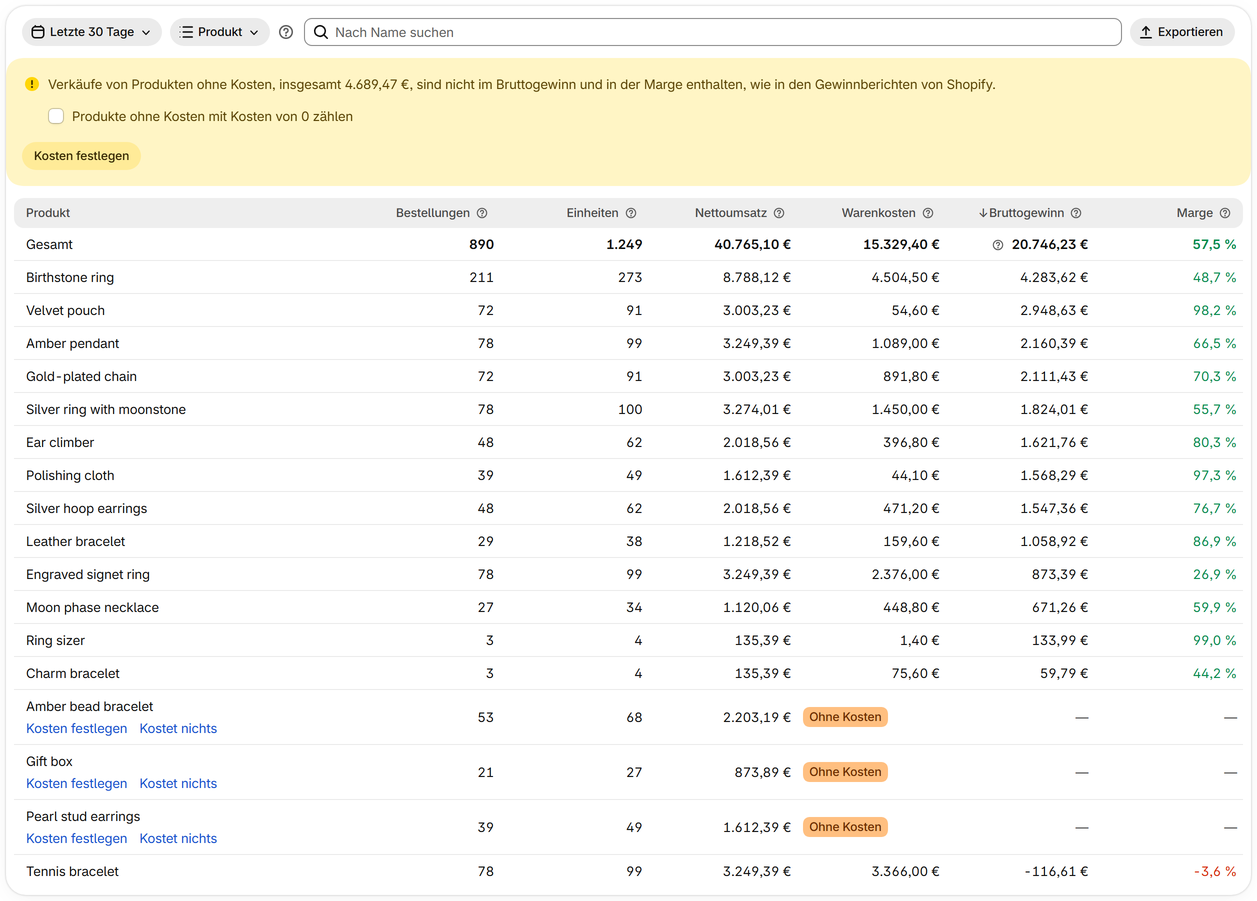Screen dimensions: 1257x901
Task: Click the Exportieren button
Action: [1182, 32]
